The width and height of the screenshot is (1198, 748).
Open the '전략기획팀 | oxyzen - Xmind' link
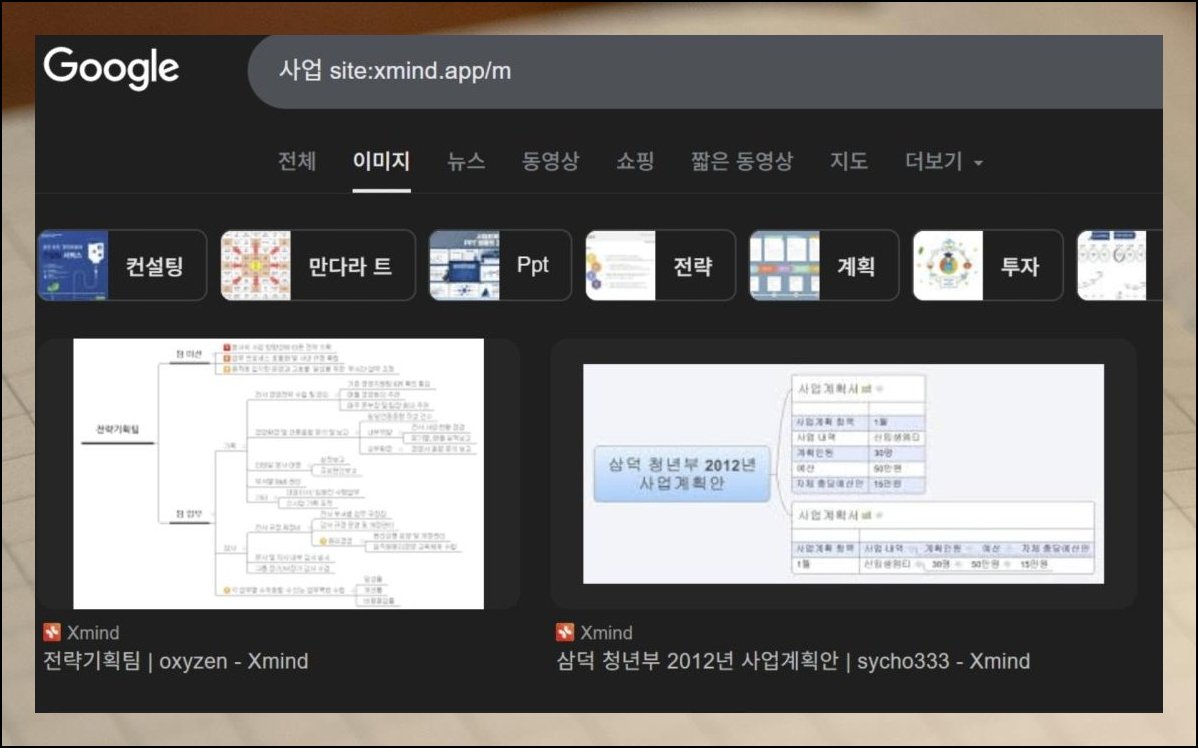176,661
